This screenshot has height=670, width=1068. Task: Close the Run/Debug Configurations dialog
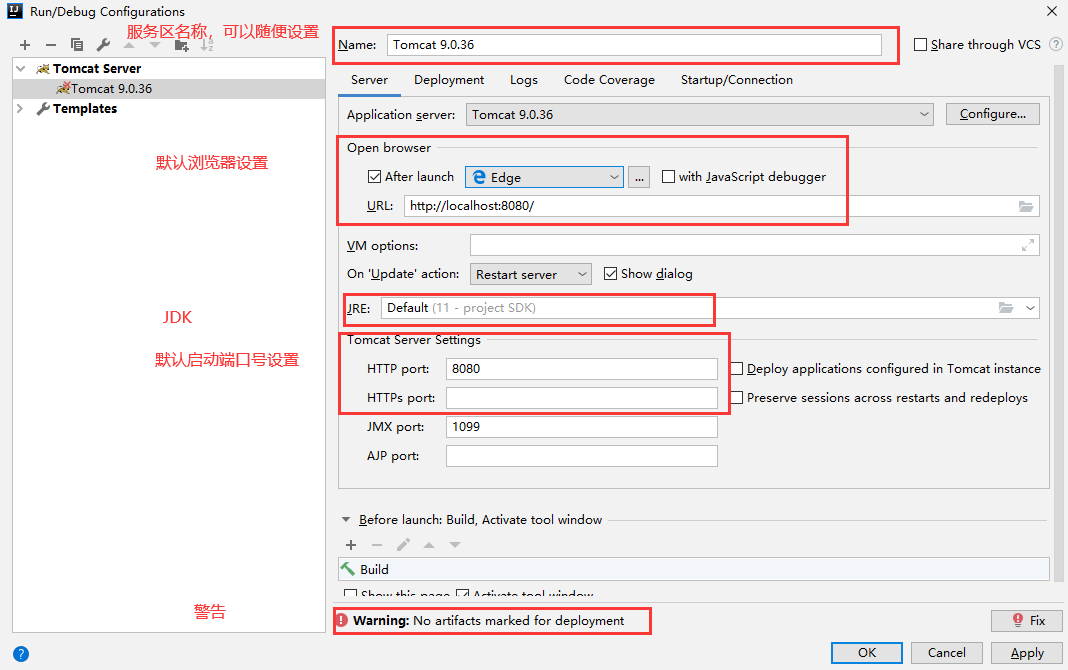(1052, 11)
